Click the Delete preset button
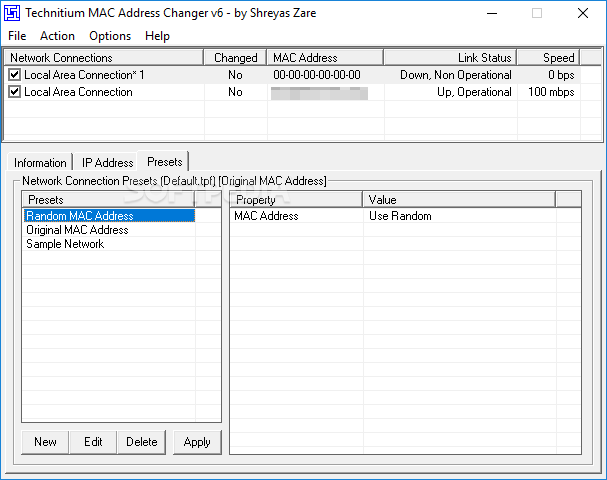607x480 pixels. click(142, 442)
